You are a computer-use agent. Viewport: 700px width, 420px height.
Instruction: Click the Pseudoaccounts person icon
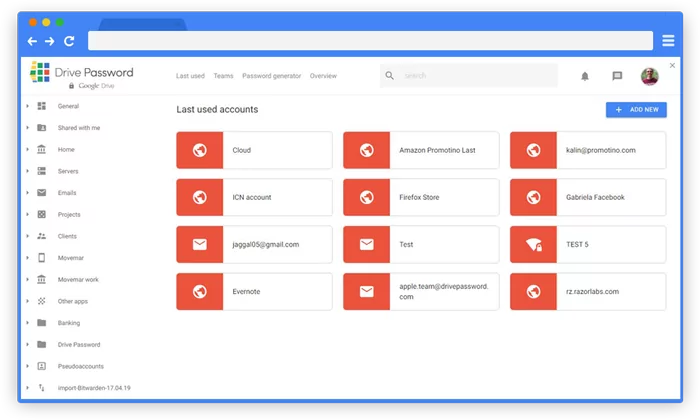click(x=42, y=366)
